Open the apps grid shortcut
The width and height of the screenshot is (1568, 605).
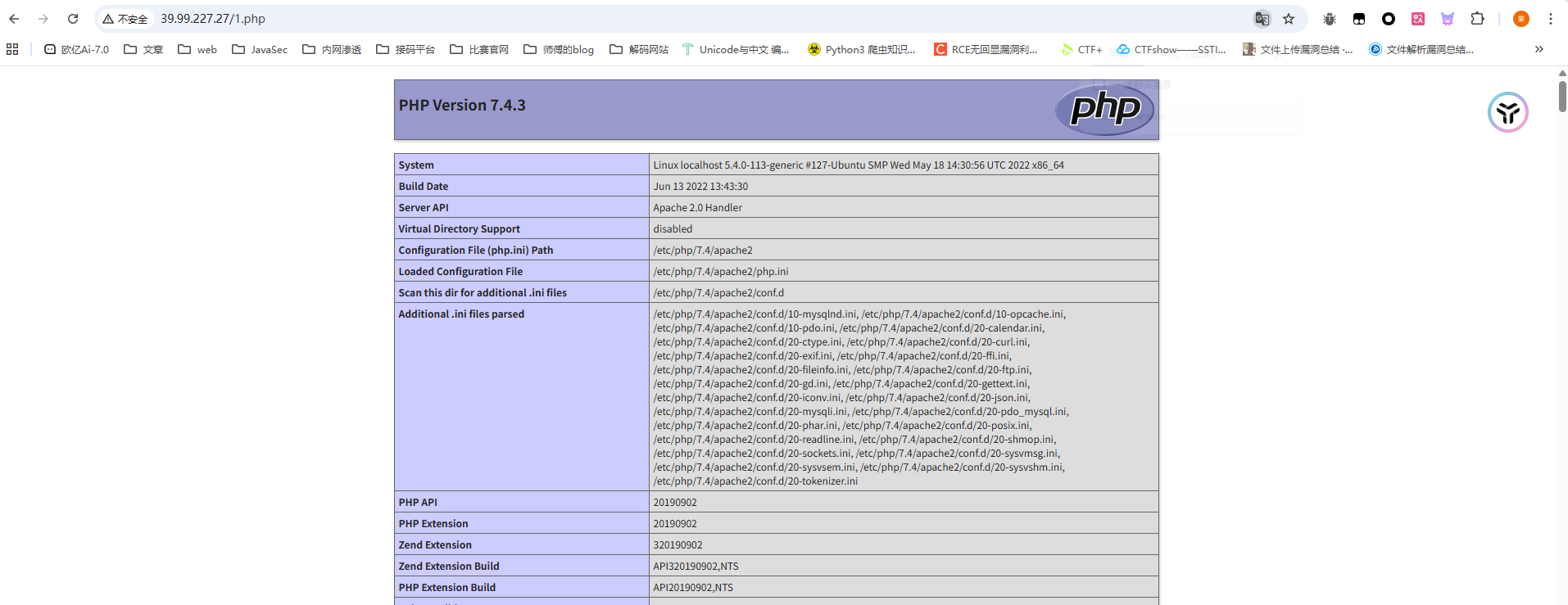tap(12, 49)
